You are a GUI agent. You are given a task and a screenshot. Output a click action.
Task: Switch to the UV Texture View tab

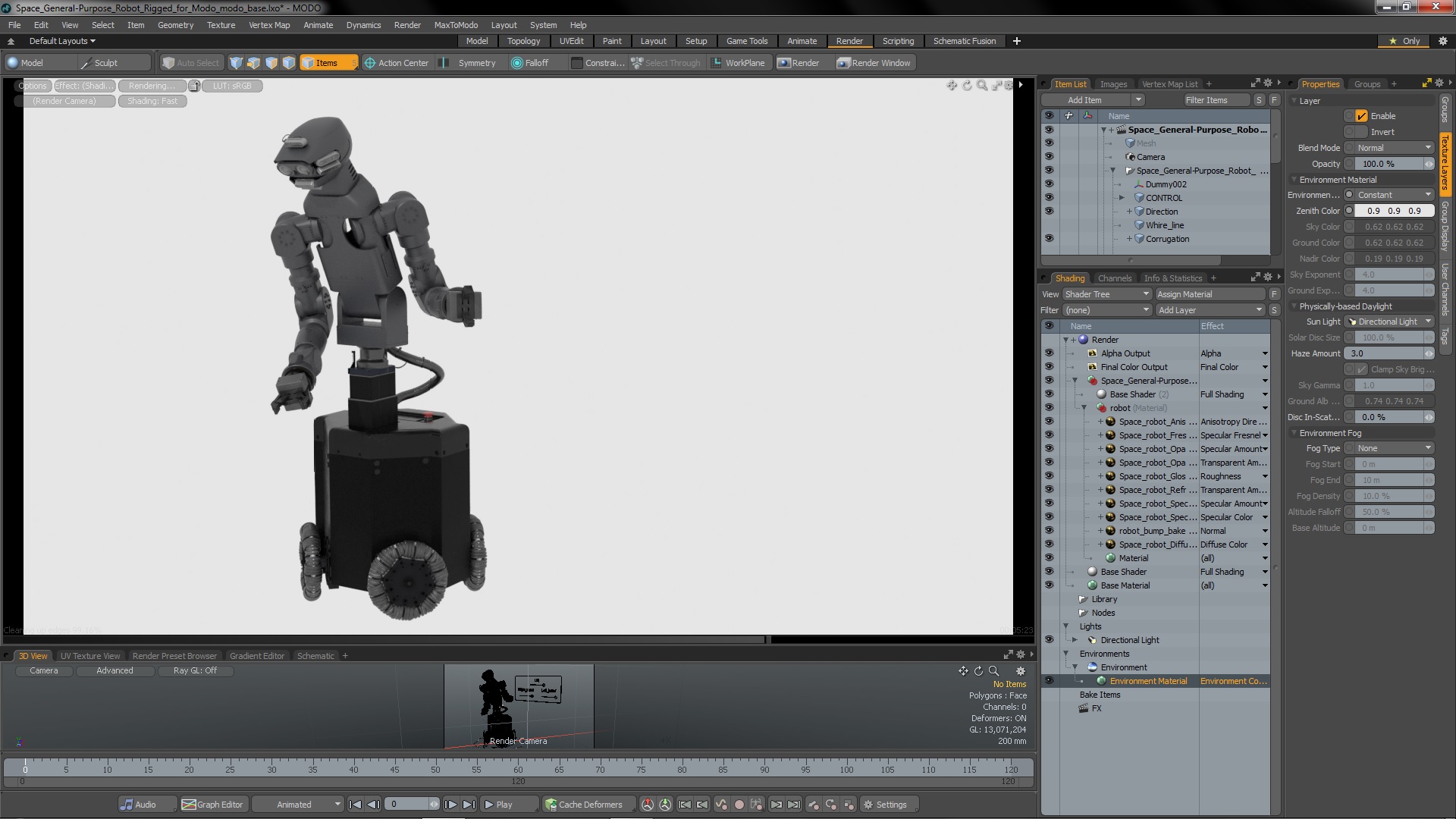89,656
